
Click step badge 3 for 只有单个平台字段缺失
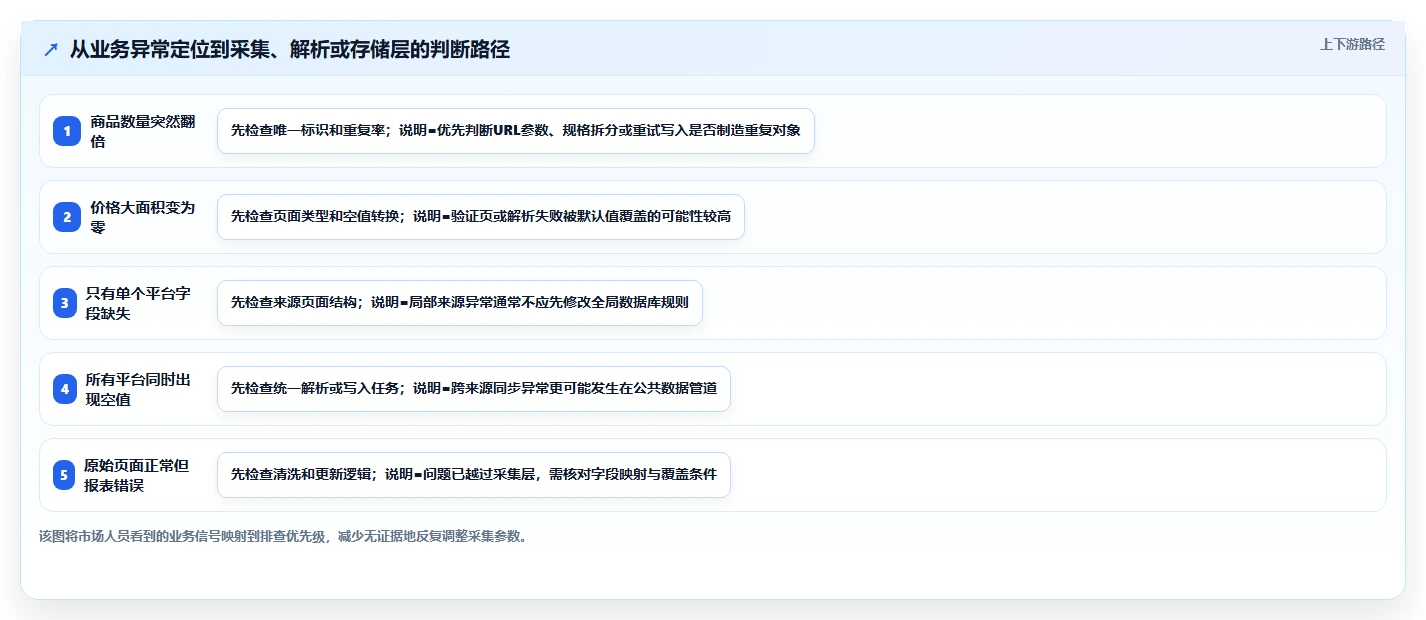tap(66, 303)
